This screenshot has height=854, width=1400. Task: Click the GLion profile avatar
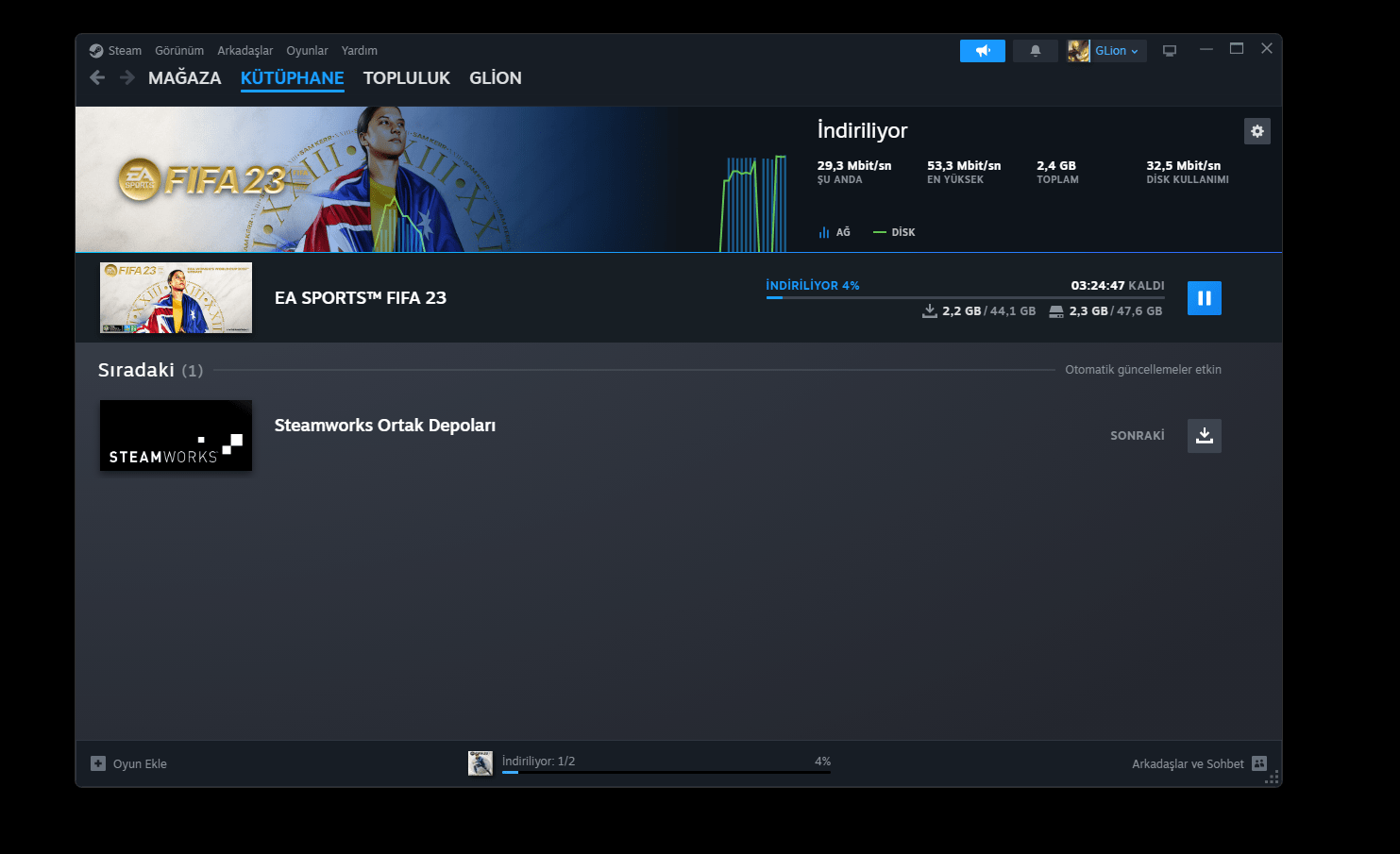[1079, 51]
